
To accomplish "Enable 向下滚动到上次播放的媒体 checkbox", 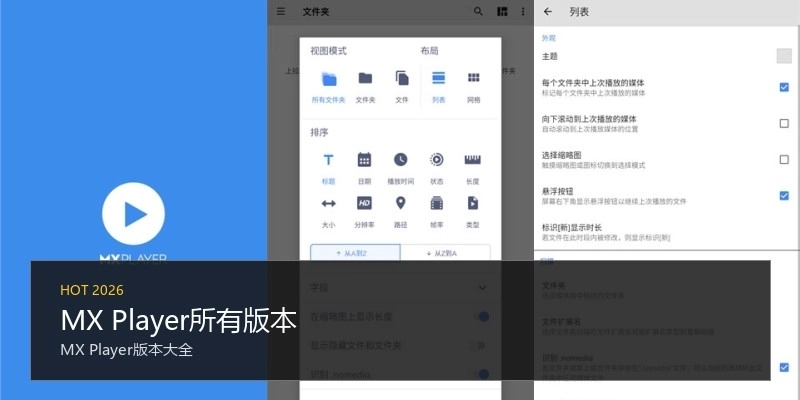I will point(784,123).
